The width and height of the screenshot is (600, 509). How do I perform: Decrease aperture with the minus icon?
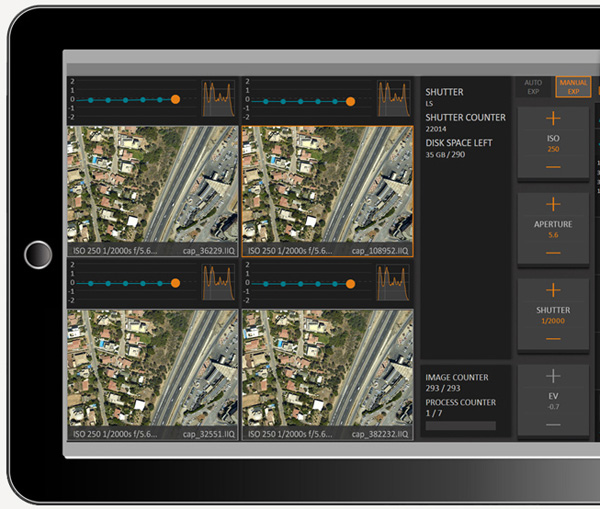[x=553, y=253]
